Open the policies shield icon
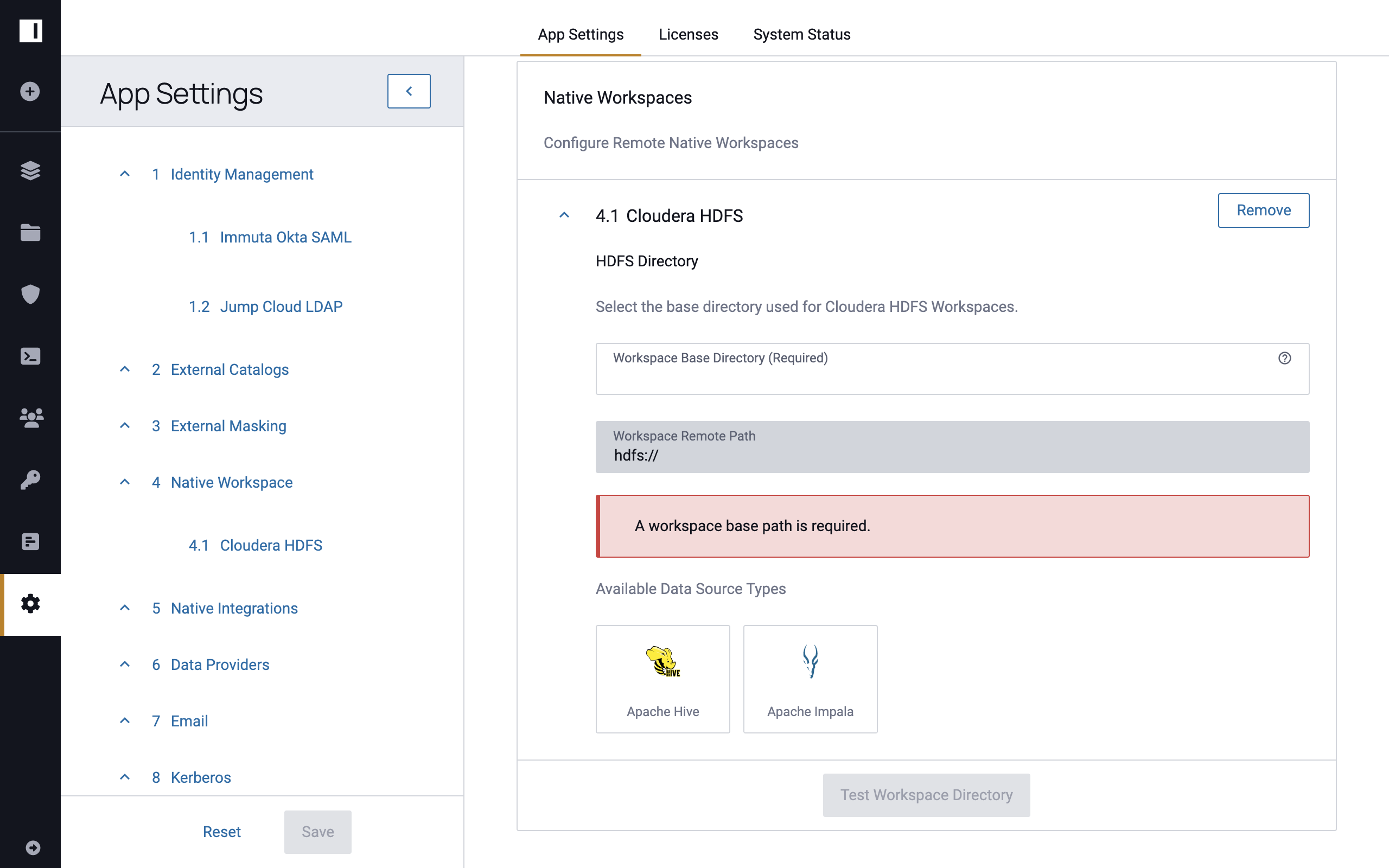This screenshot has width=1389, height=868. [x=30, y=294]
